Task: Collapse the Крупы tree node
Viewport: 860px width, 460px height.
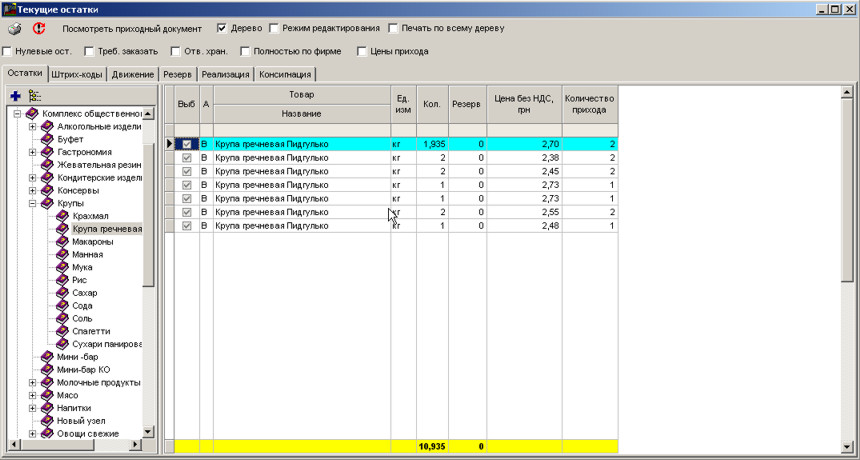Action: click(32, 203)
